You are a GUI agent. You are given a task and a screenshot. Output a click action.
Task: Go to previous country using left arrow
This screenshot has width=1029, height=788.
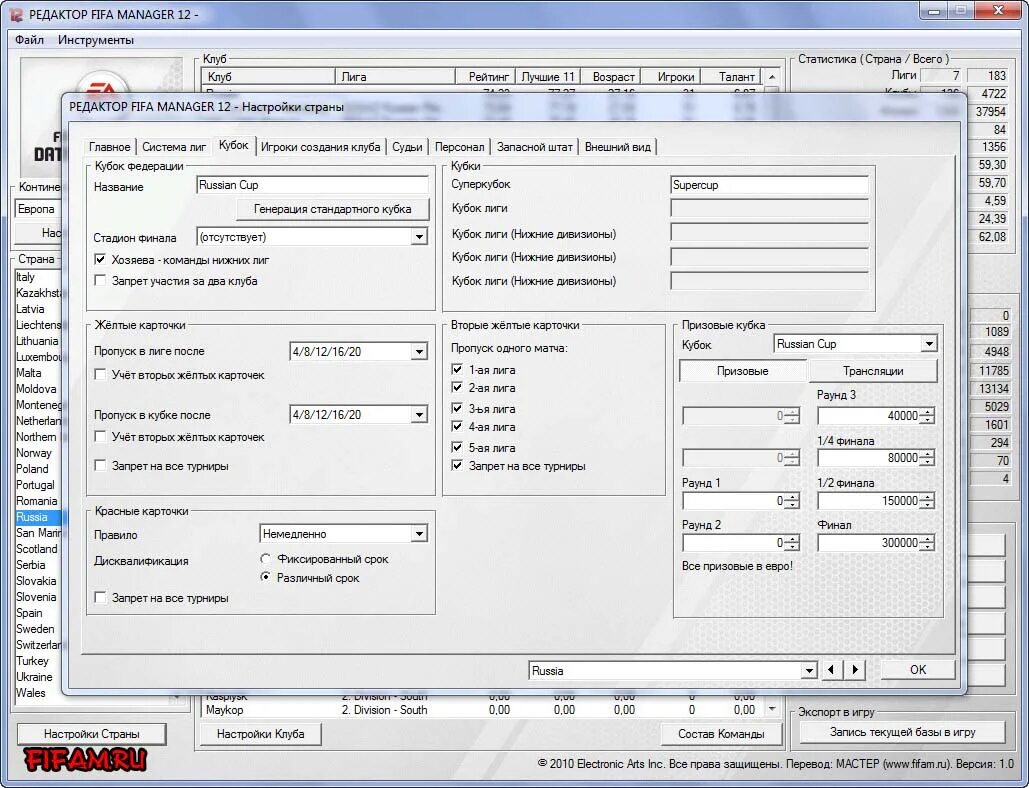point(831,670)
